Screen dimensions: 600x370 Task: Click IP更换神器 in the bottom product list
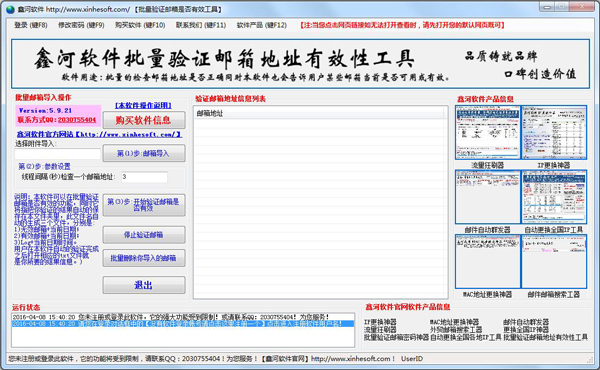[x=380, y=322]
